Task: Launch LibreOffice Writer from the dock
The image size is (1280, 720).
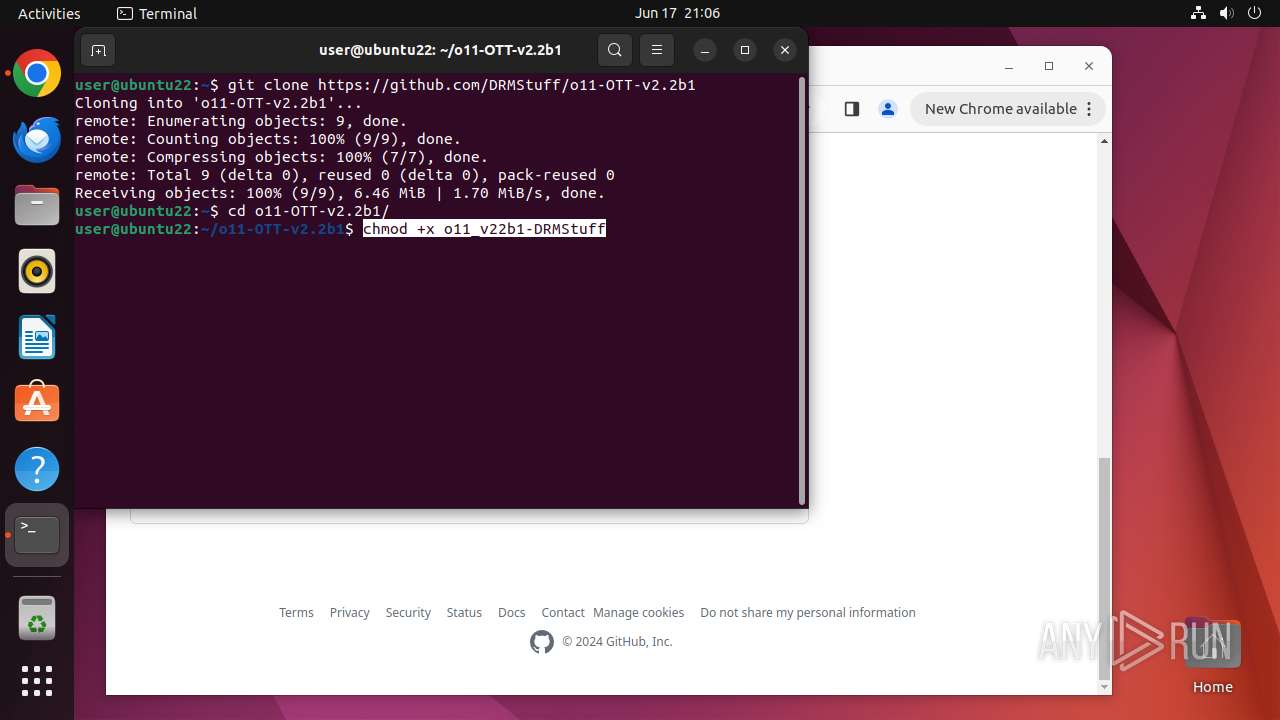Action: (x=37, y=337)
